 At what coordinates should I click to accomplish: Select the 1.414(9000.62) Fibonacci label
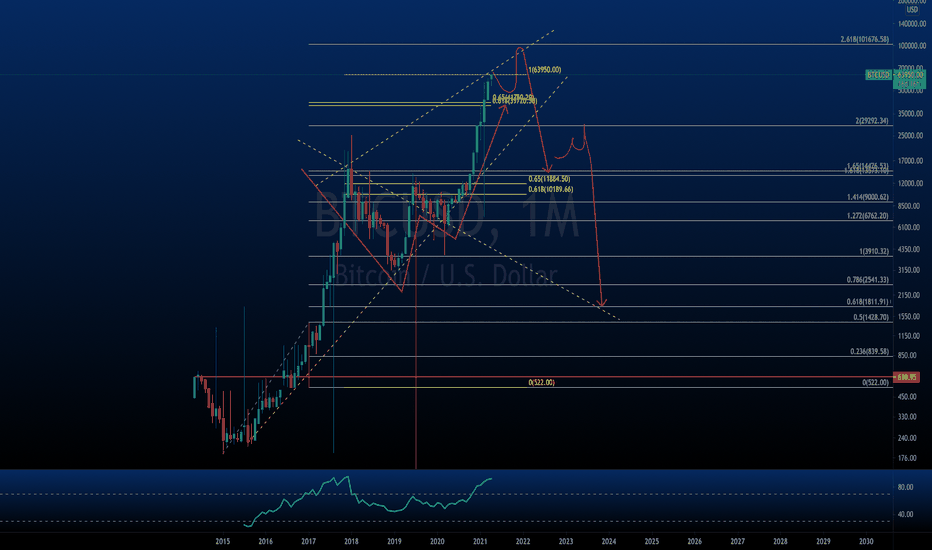(868, 197)
